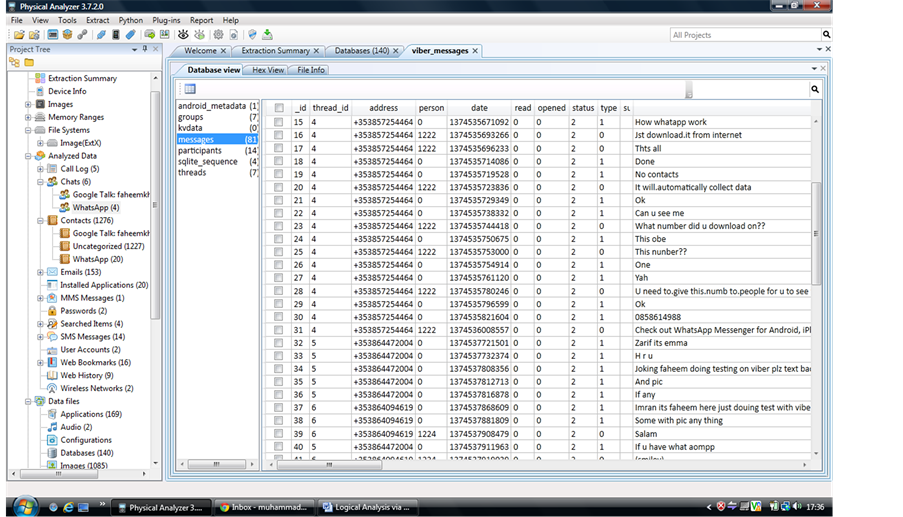Image resolution: width=903 pixels, height=517 pixels.
Task: Open the Plug-ins menu
Action: point(166,20)
